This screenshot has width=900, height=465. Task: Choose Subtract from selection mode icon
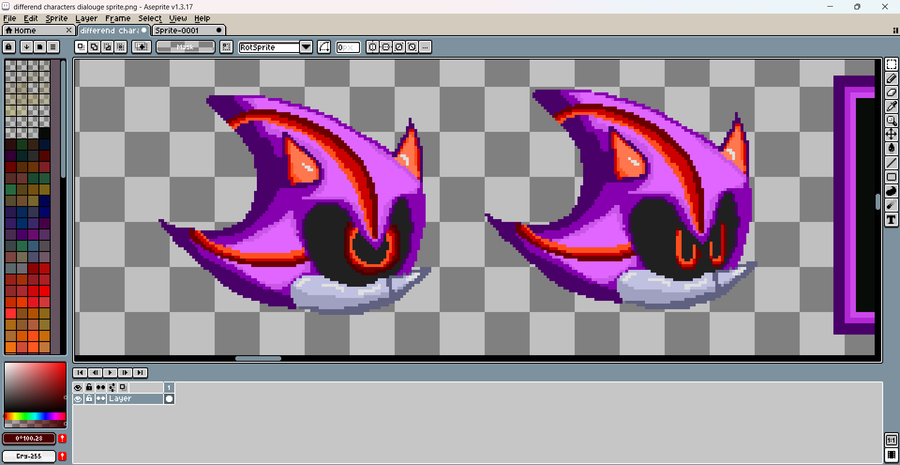(x=108, y=47)
